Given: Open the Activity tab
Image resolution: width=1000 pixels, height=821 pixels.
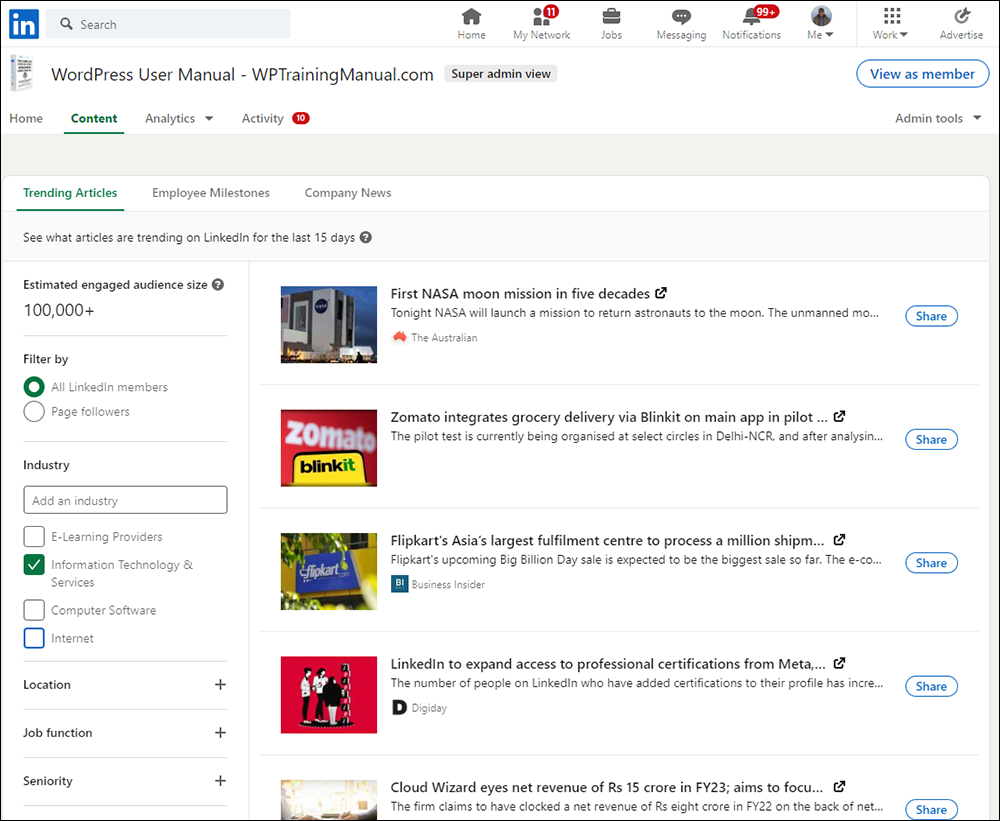Looking at the screenshot, I should 274,118.
